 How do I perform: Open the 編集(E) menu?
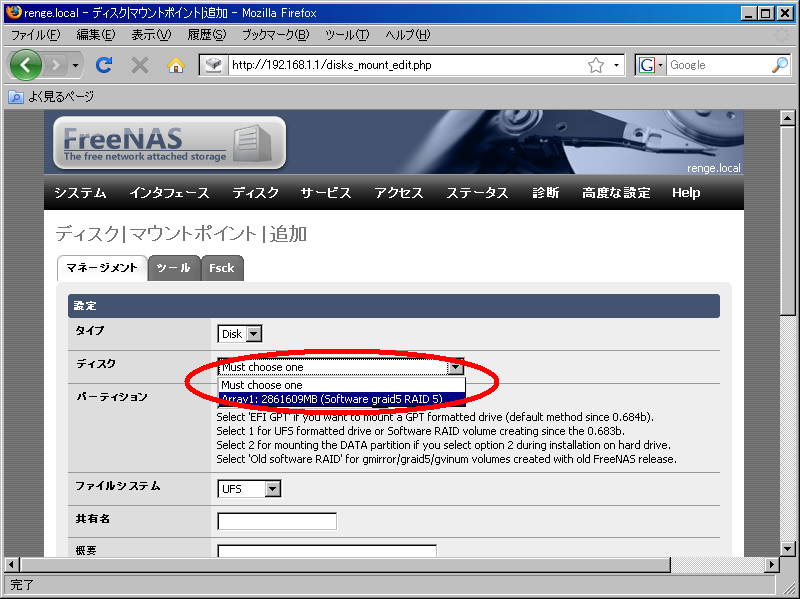95,35
